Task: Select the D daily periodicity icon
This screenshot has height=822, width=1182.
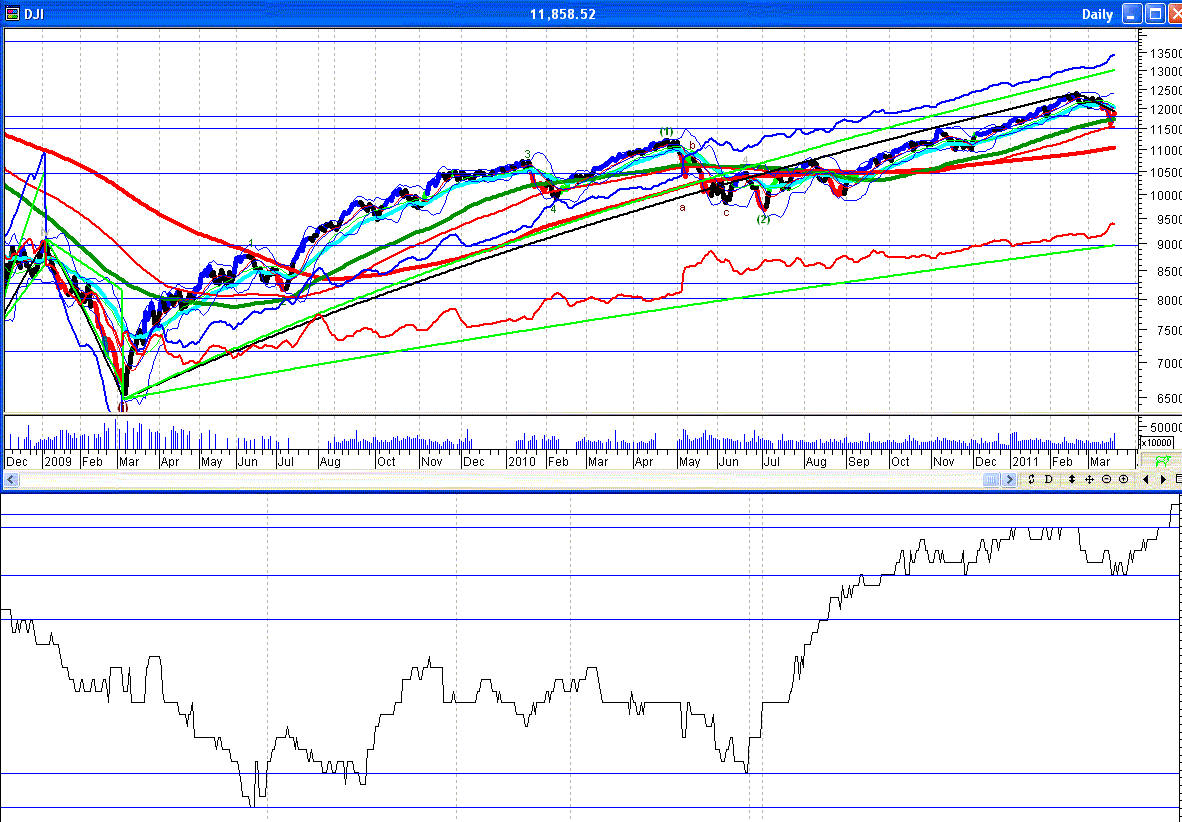Action: [1048, 479]
